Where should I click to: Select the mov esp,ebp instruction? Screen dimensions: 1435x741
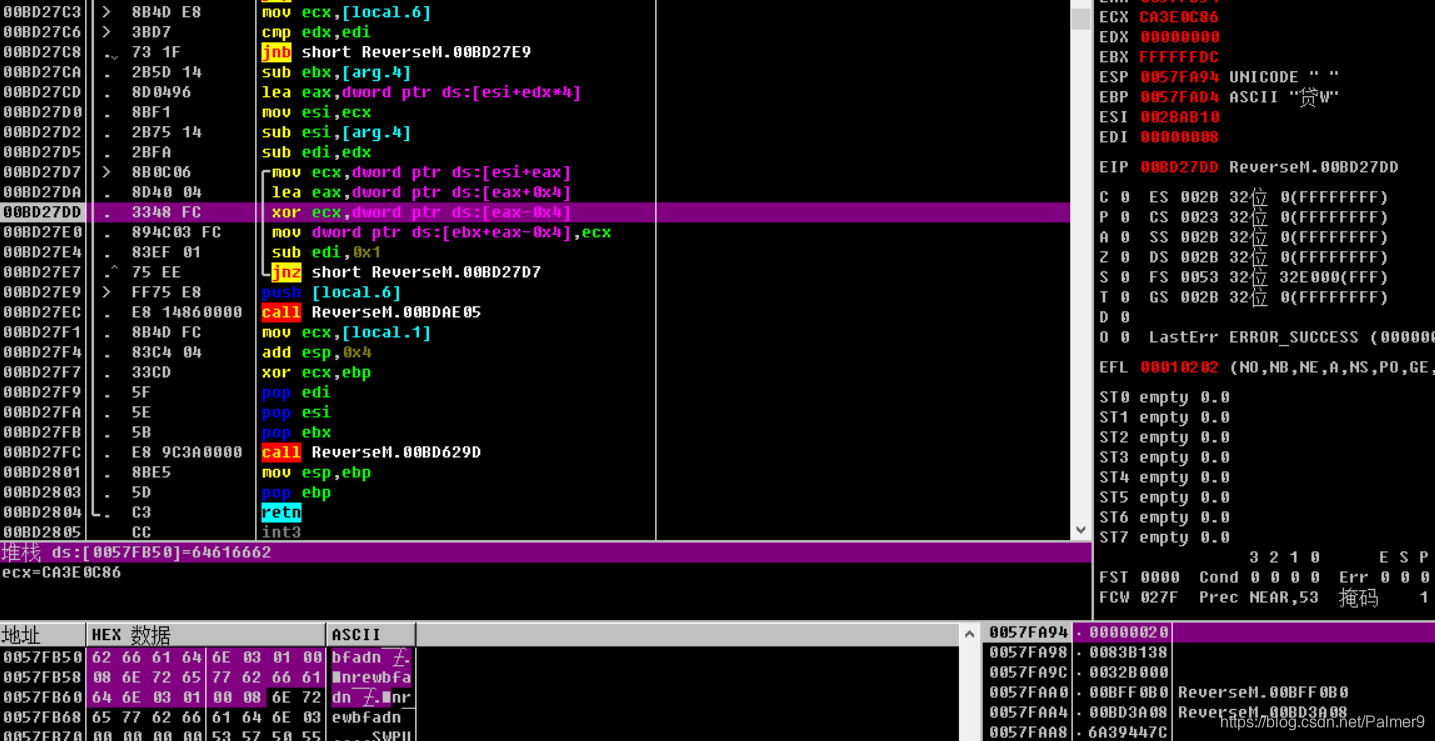[x=316, y=472]
